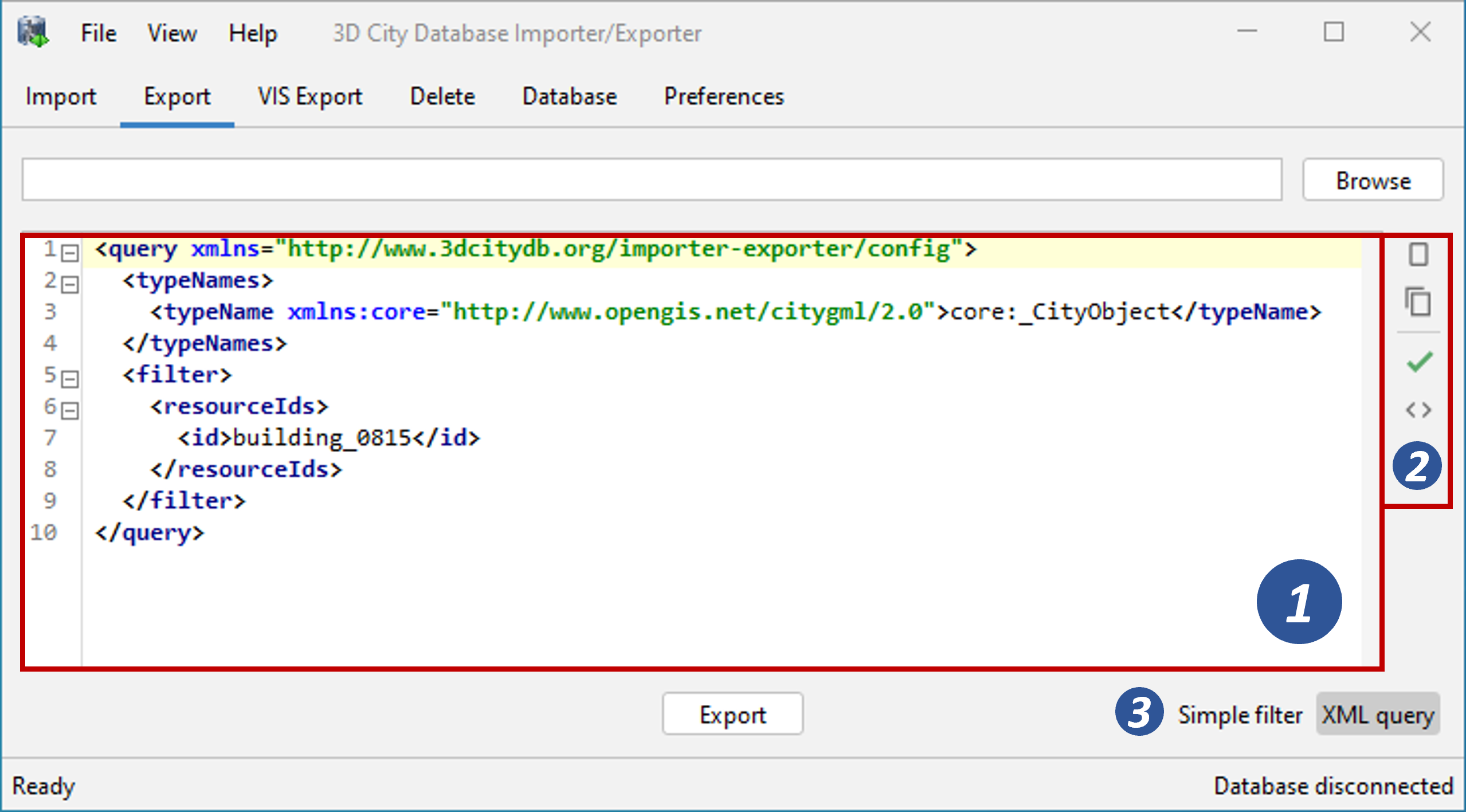Maximize the Importer/Exporter window
This screenshot has height=812, width=1466.
1334,32
